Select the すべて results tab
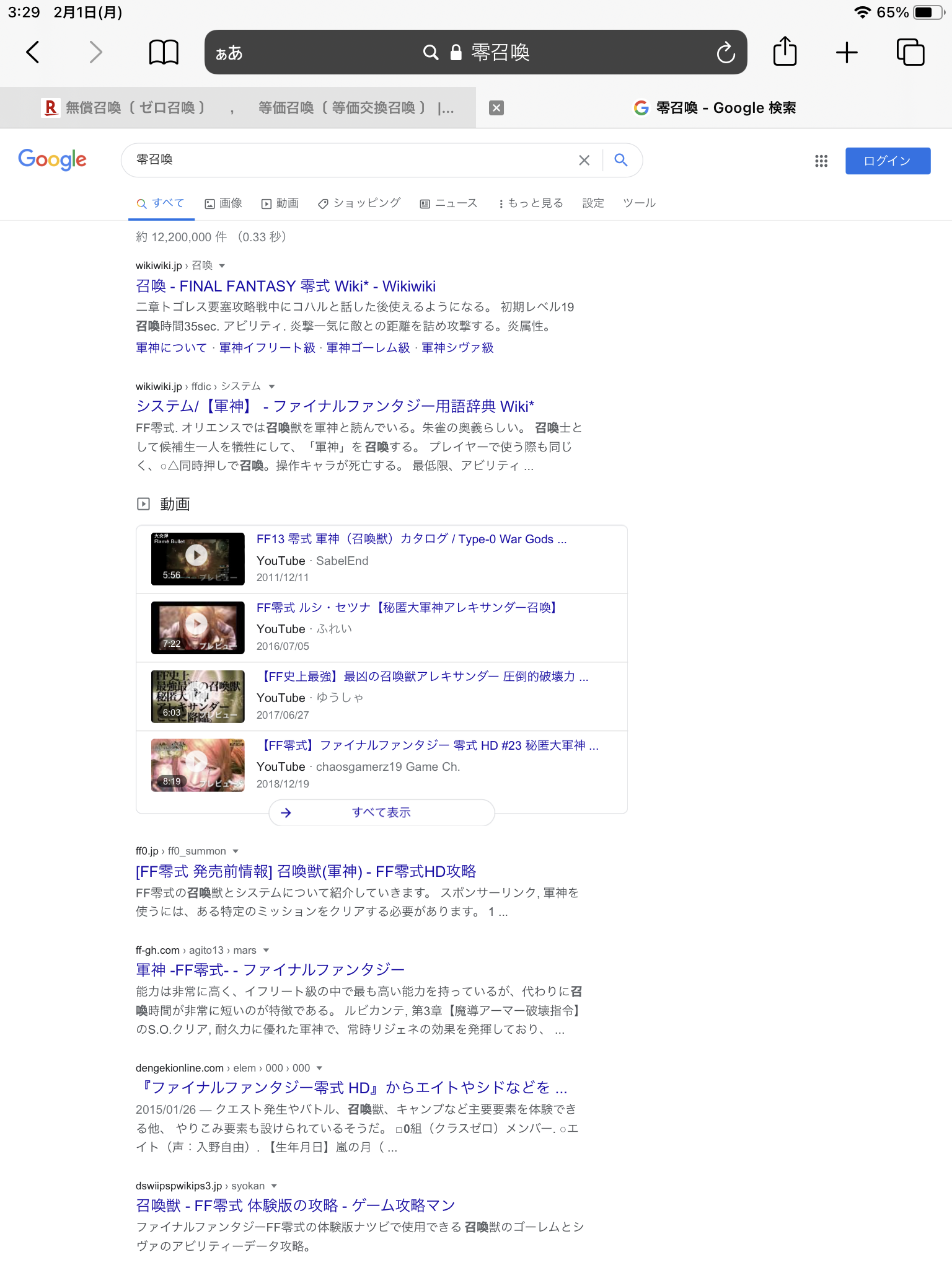The height and width of the screenshot is (1270, 952). pyautogui.click(x=161, y=203)
